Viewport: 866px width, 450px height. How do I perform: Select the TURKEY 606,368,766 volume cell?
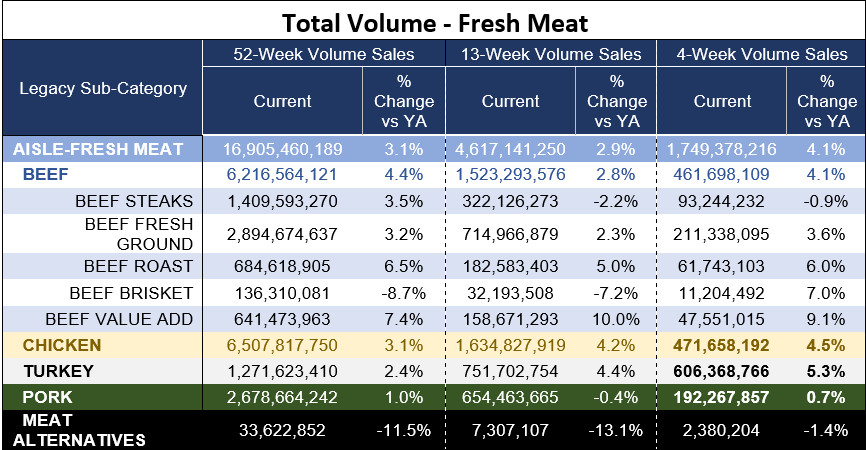point(721,371)
